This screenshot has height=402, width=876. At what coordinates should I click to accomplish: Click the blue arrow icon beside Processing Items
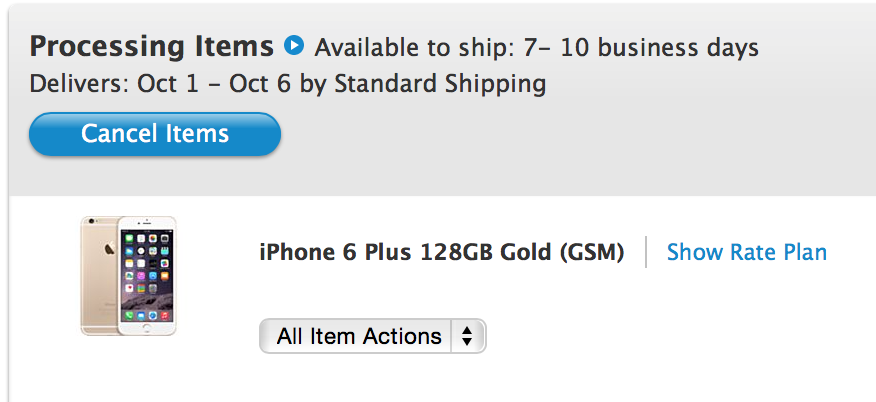293,46
